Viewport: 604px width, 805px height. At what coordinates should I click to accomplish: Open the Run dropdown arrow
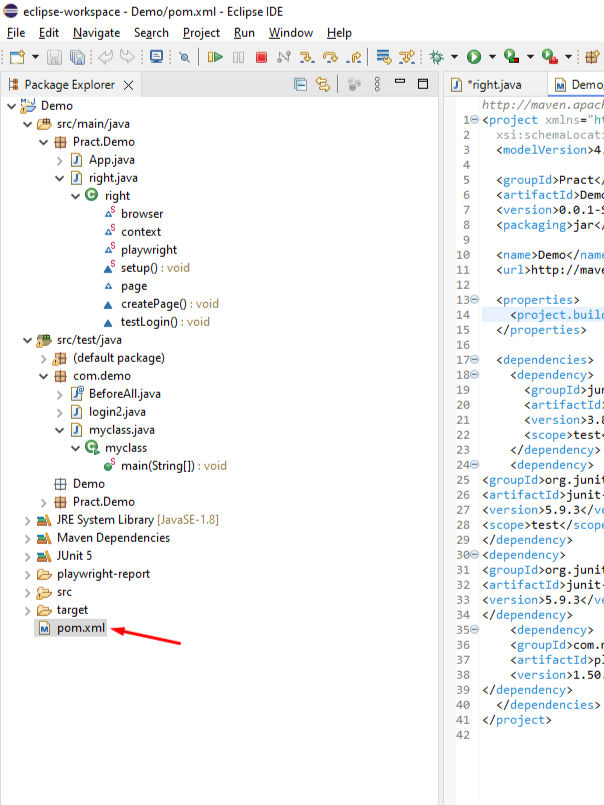click(x=492, y=57)
